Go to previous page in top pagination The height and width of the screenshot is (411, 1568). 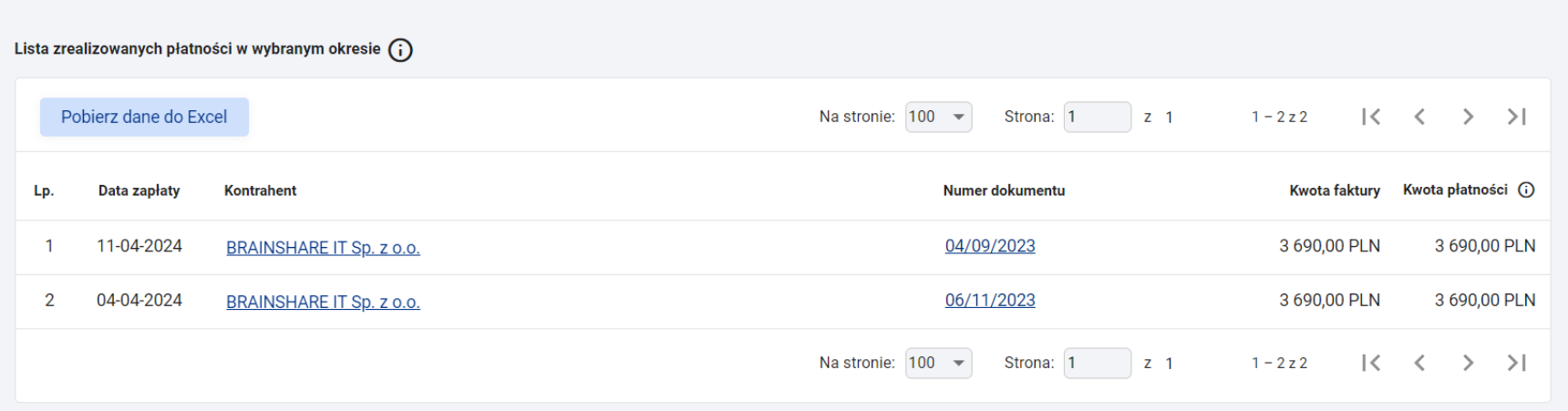click(1419, 117)
